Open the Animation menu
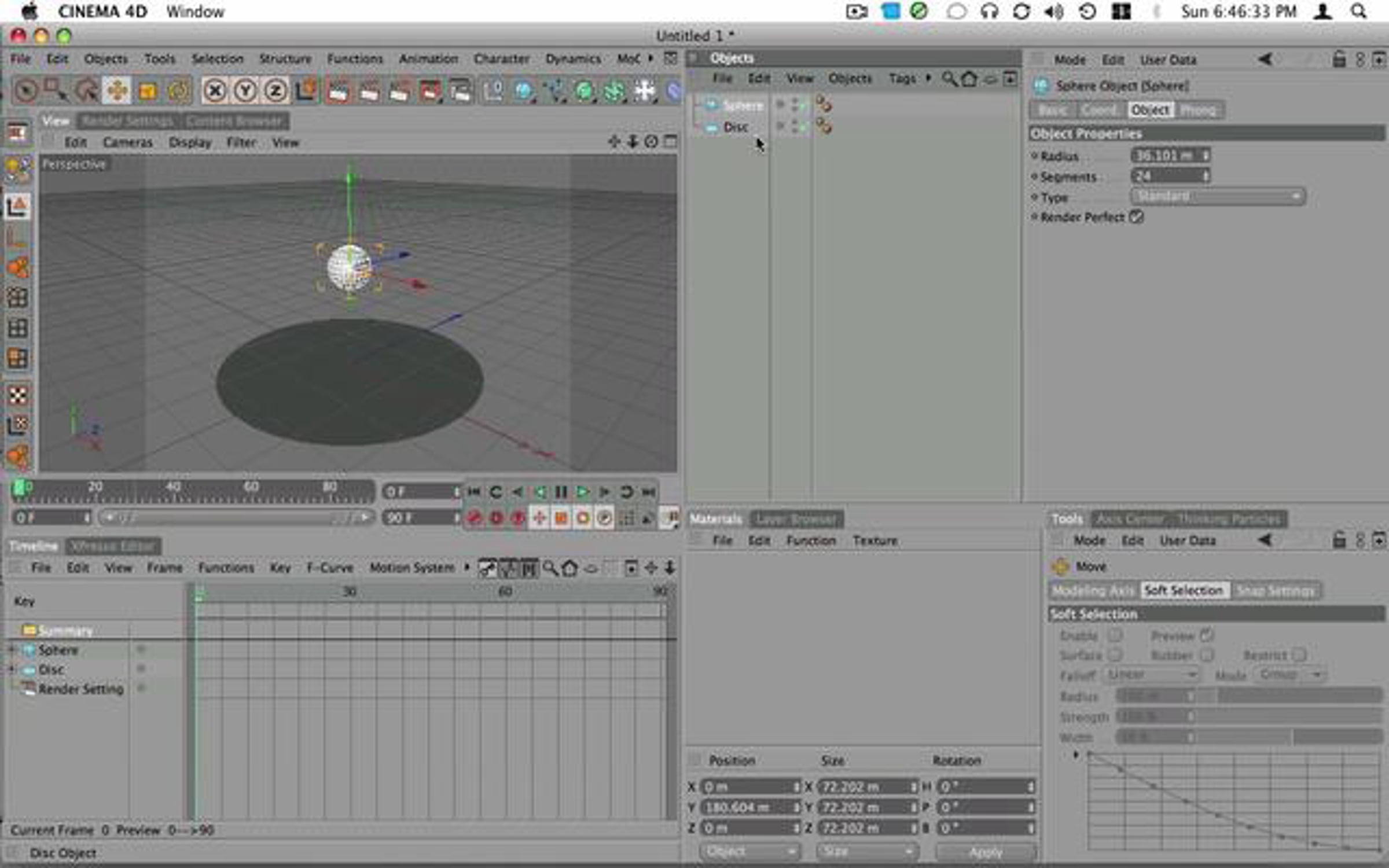This screenshot has height=868, width=1389. point(428,59)
